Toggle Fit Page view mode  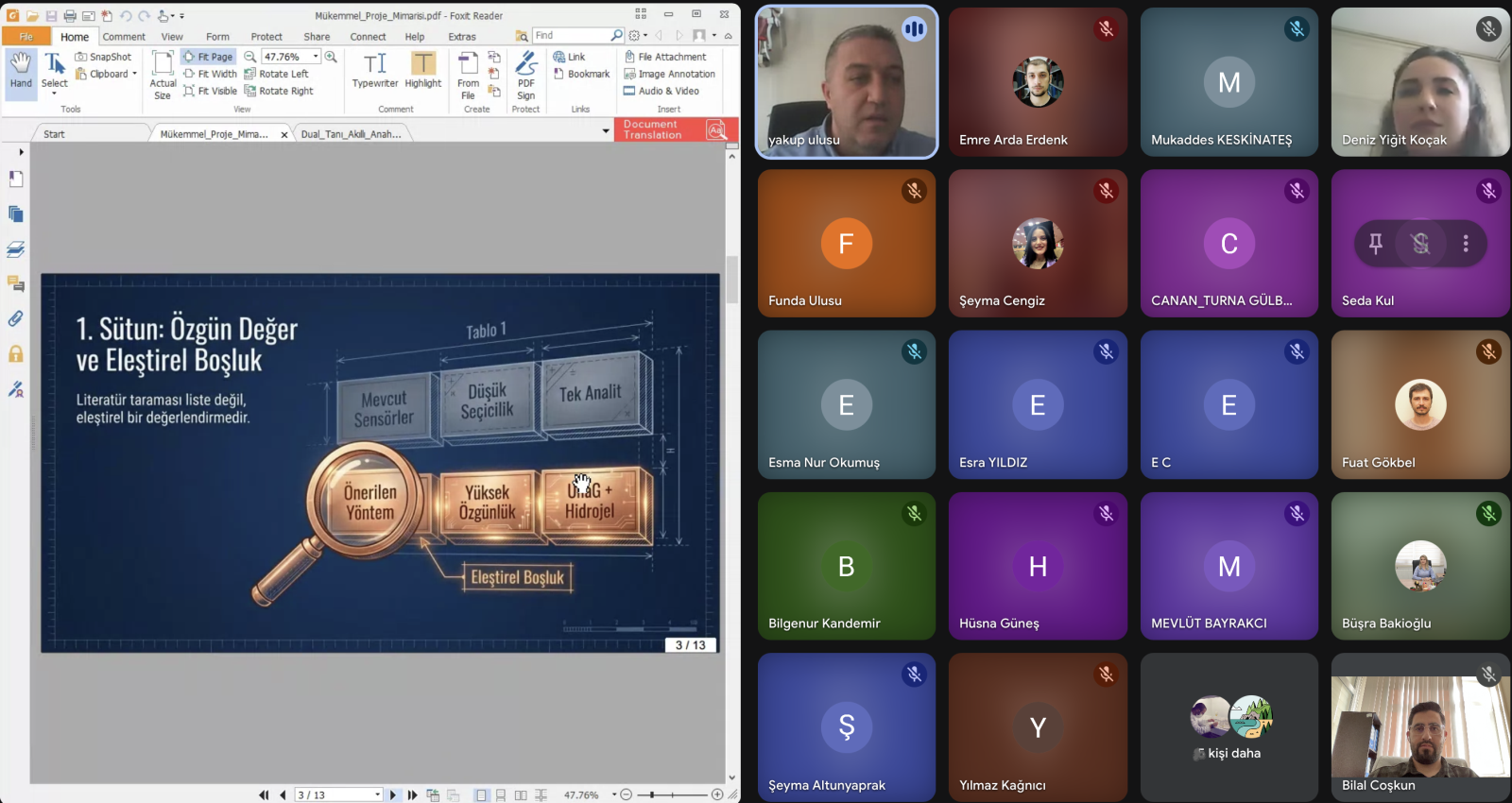[208, 57]
